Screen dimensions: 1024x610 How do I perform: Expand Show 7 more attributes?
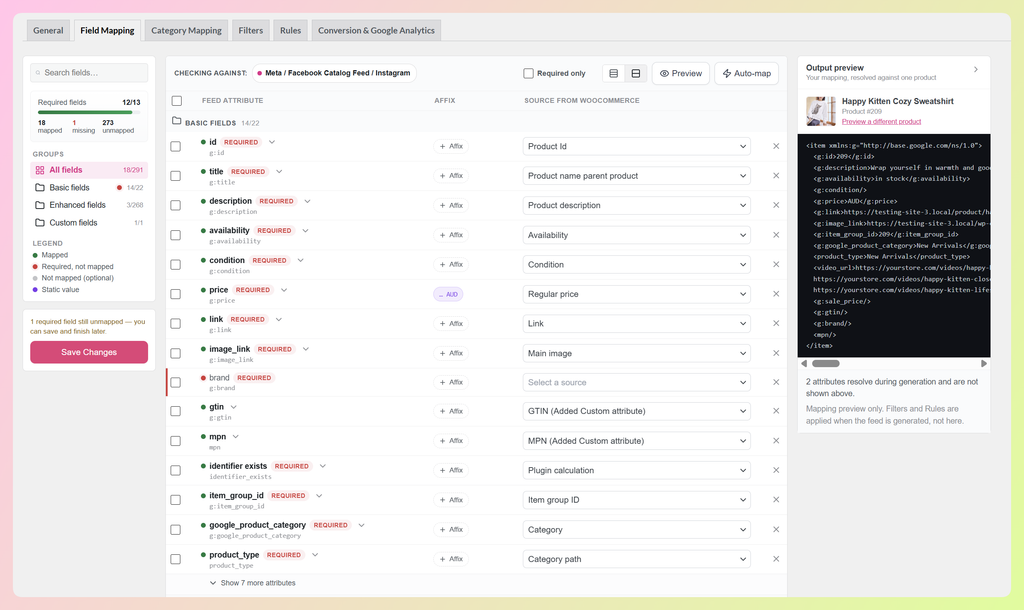(x=253, y=583)
